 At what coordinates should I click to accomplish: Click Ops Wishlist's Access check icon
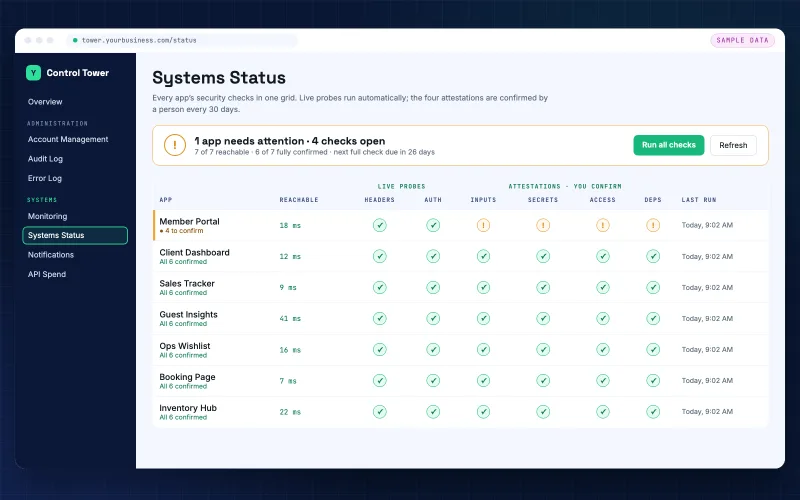tap(603, 349)
